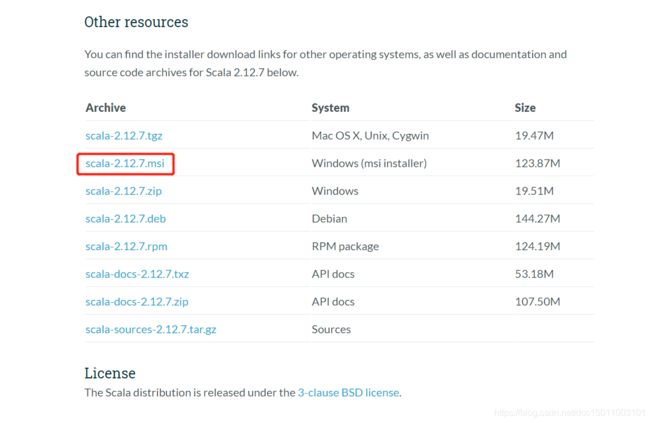Click the 124.19M size value
Image resolution: width=650 pixels, height=423 pixels.
538,246
